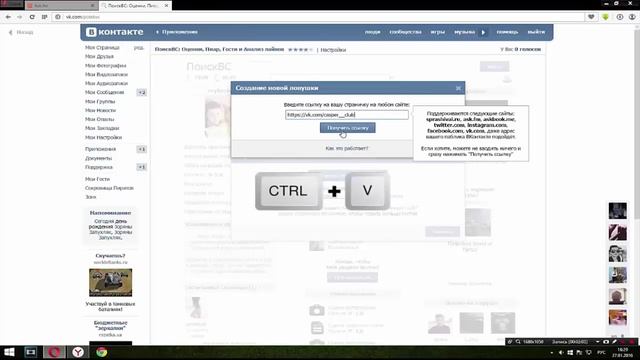The width and height of the screenshot is (640, 360).
Task: Click the music play arrow in VK header
Action: tap(483, 32)
